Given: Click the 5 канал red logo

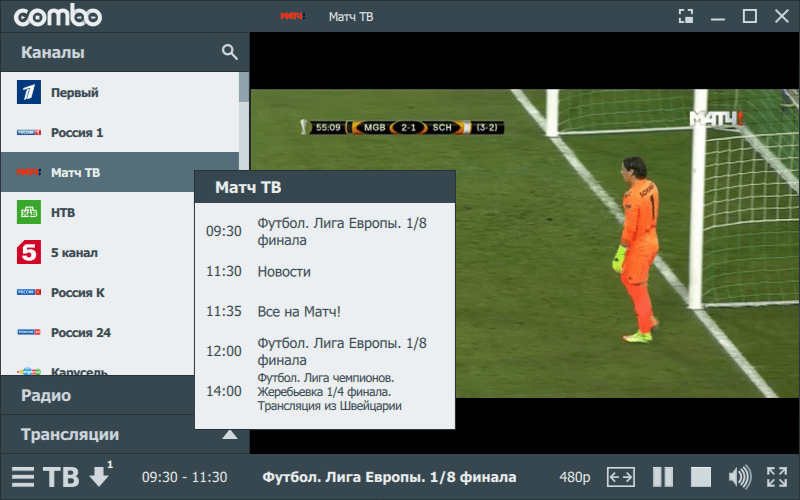Looking at the screenshot, I should tap(29, 252).
